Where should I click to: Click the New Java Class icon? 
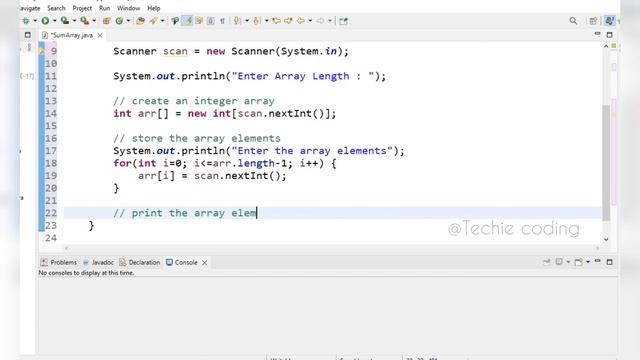[119, 21]
